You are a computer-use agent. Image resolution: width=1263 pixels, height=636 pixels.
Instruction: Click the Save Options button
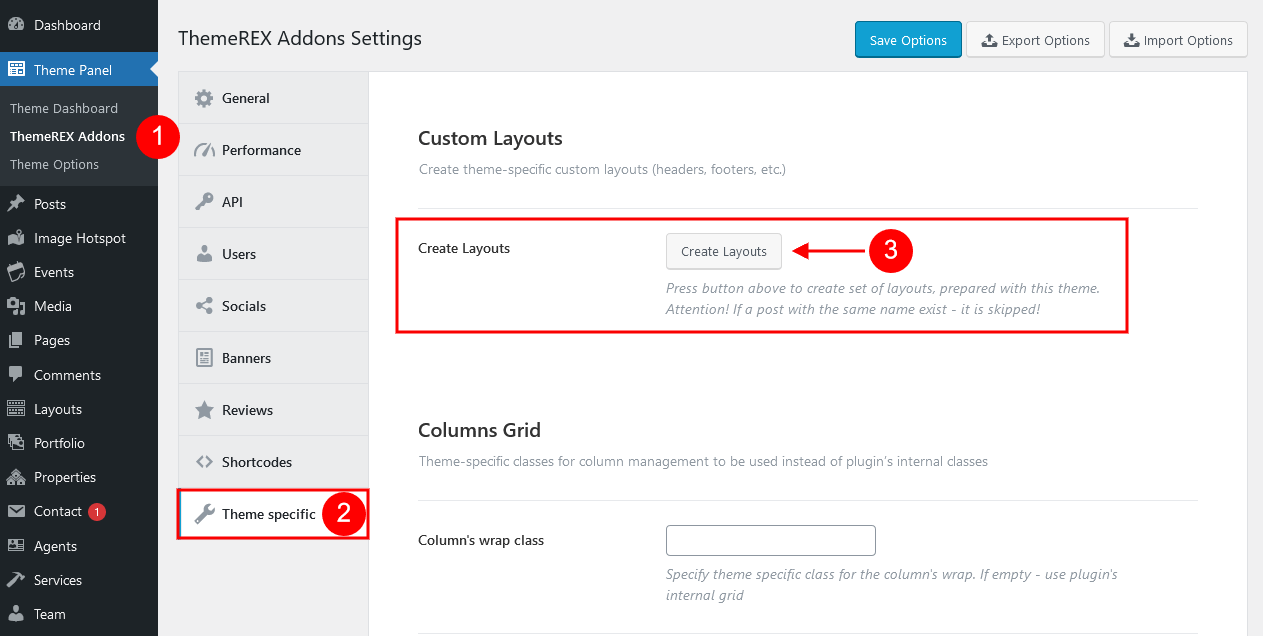(908, 40)
